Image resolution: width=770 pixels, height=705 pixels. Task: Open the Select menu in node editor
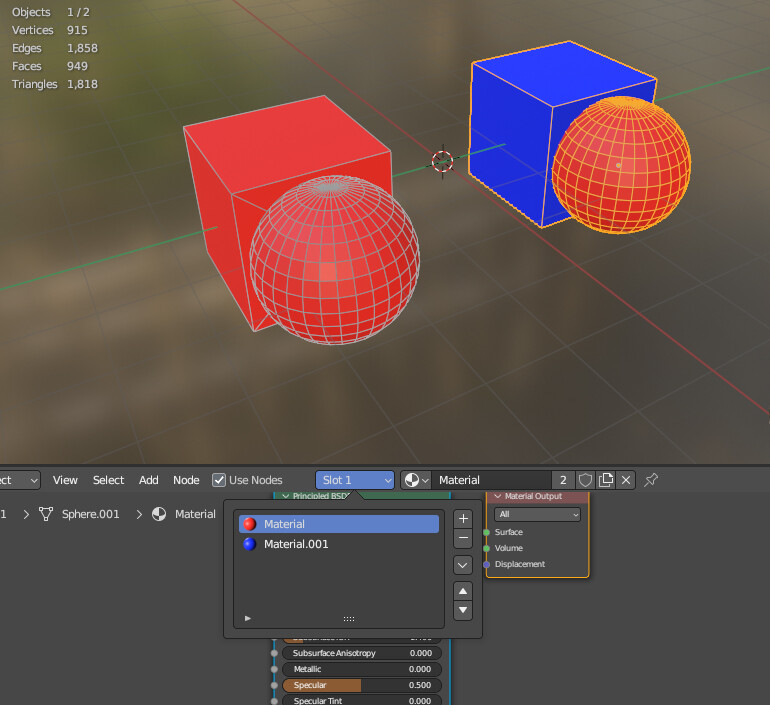(x=108, y=480)
